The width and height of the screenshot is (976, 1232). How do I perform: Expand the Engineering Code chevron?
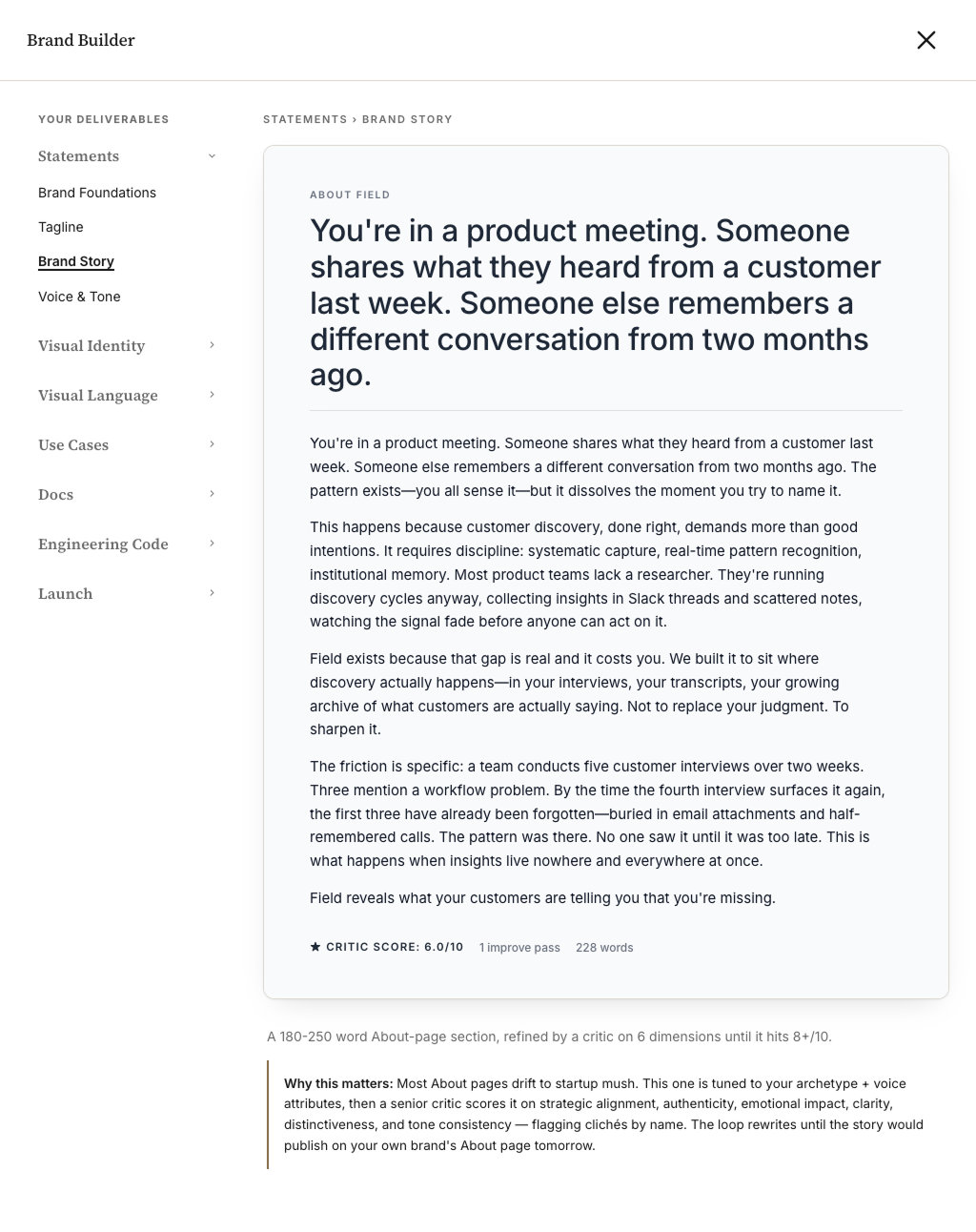[x=212, y=544]
